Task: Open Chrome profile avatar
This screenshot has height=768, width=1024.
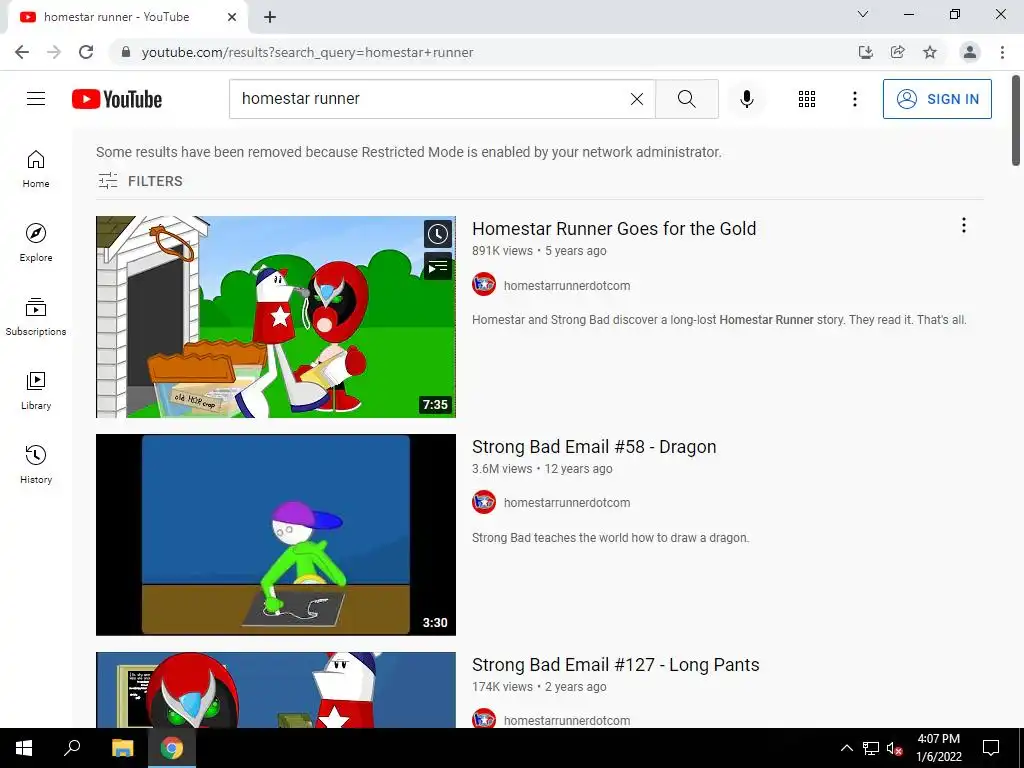Action: point(970,52)
